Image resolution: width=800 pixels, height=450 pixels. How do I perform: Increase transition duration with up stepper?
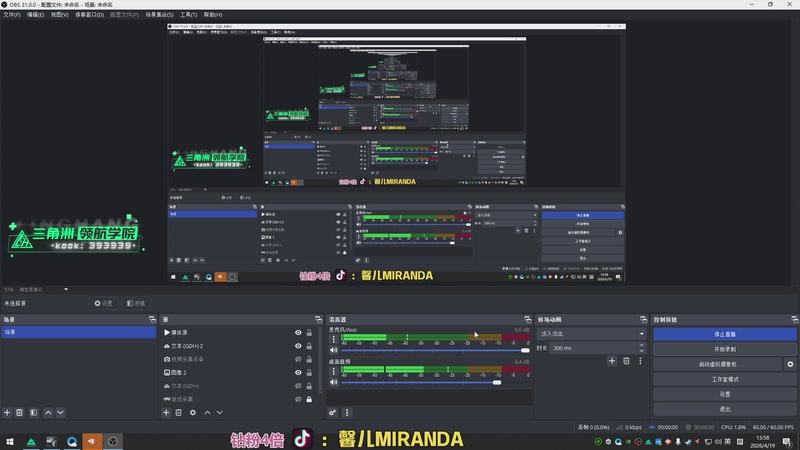(x=641, y=345)
